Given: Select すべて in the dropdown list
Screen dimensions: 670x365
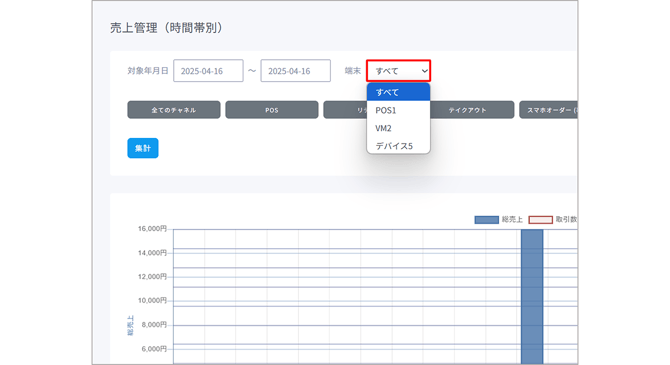Looking at the screenshot, I should (x=398, y=92).
